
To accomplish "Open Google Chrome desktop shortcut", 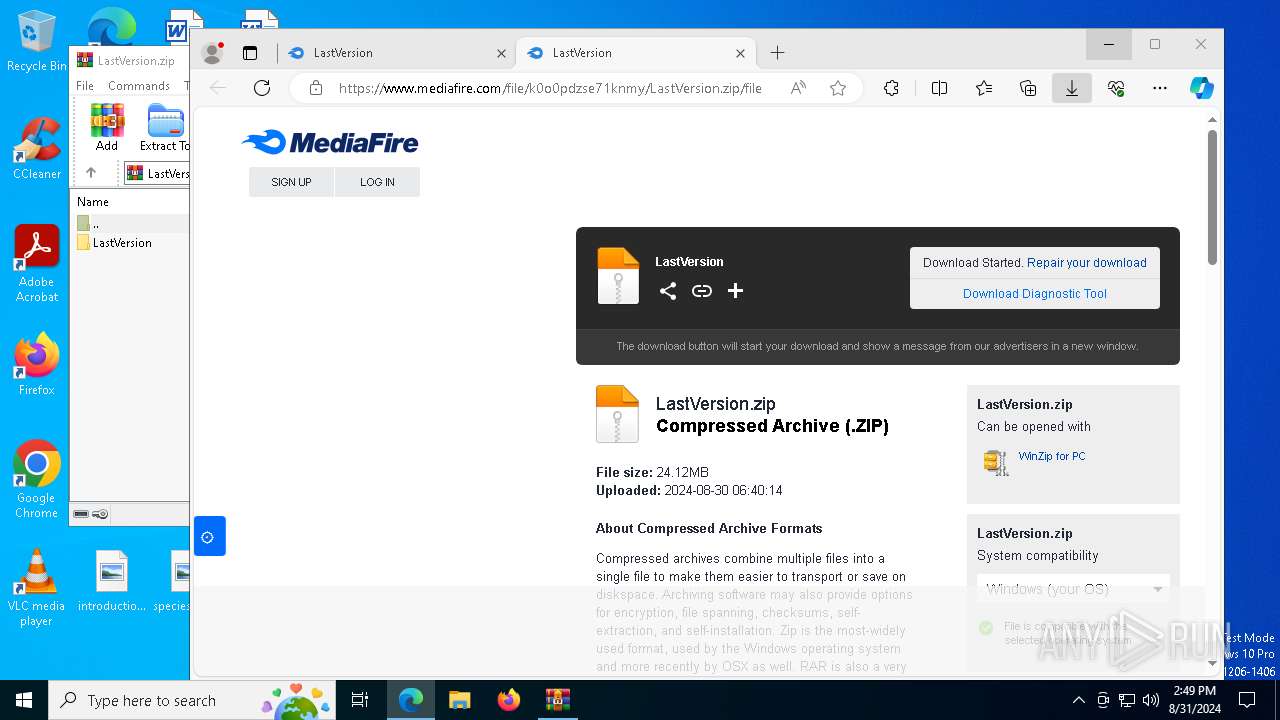I will tap(37, 480).
